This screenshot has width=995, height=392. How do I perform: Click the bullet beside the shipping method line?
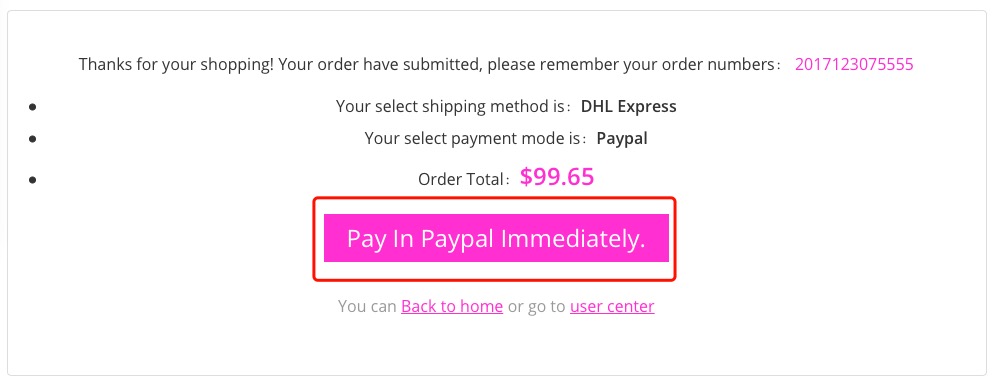32,107
